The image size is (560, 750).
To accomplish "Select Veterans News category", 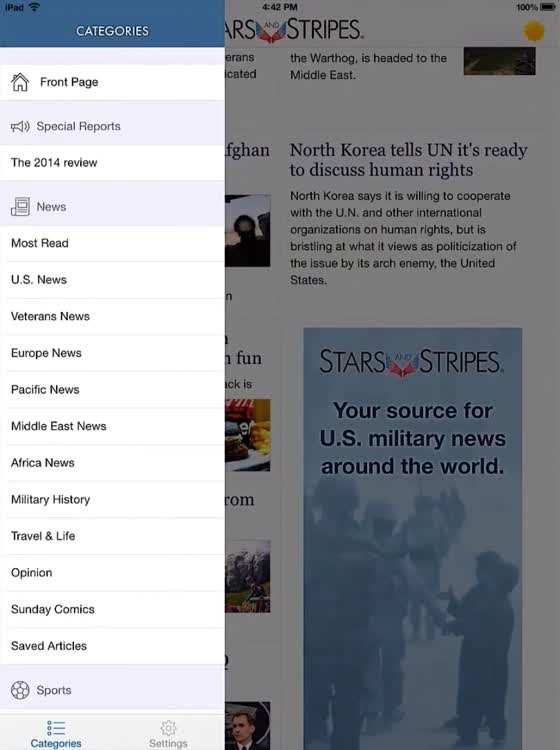I will click(x=112, y=316).
